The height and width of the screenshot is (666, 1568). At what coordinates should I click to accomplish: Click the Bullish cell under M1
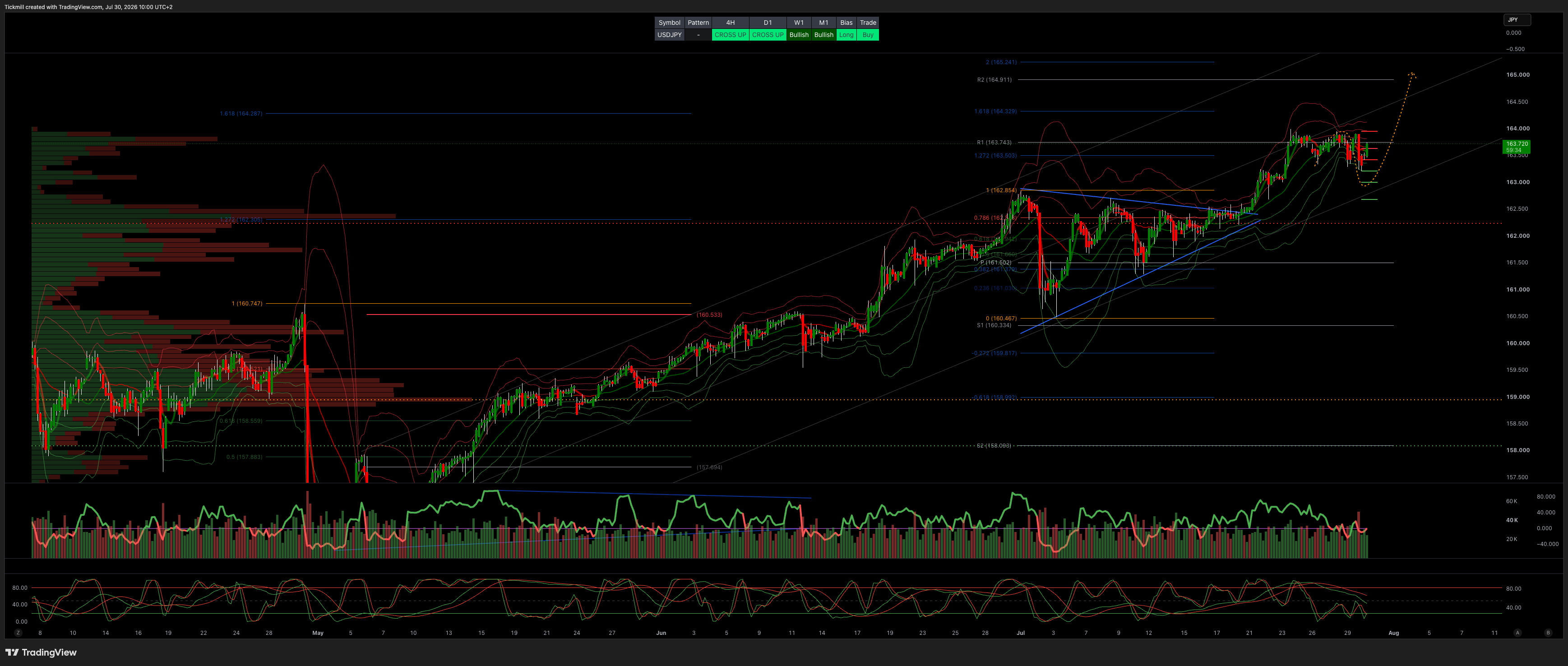(x=823, y=35)
